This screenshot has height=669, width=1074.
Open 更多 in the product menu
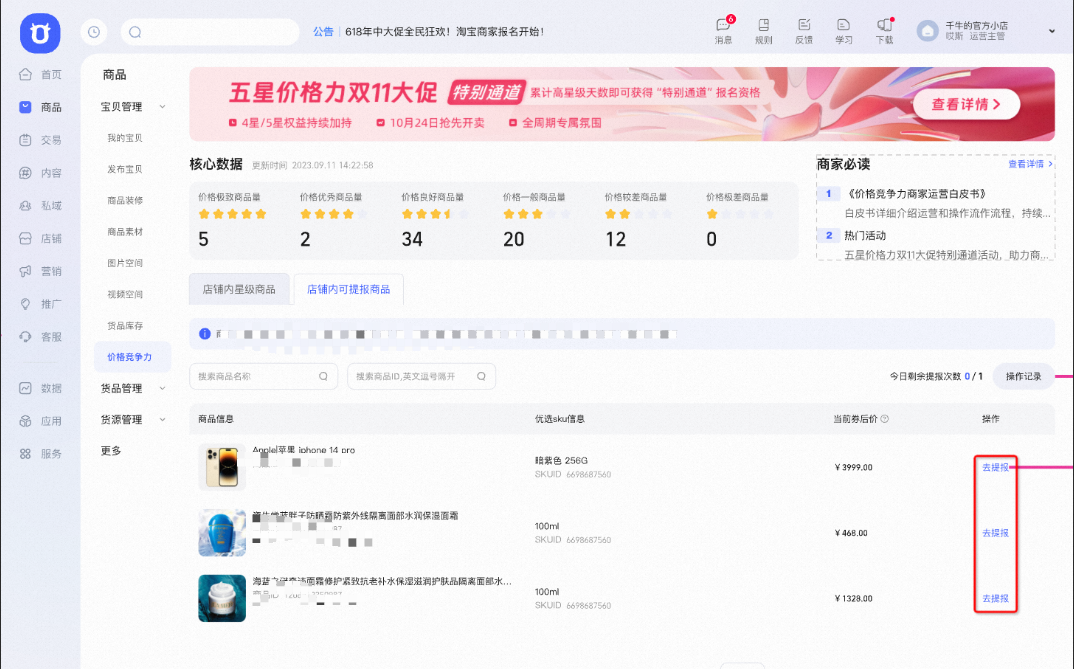[111, 451]
